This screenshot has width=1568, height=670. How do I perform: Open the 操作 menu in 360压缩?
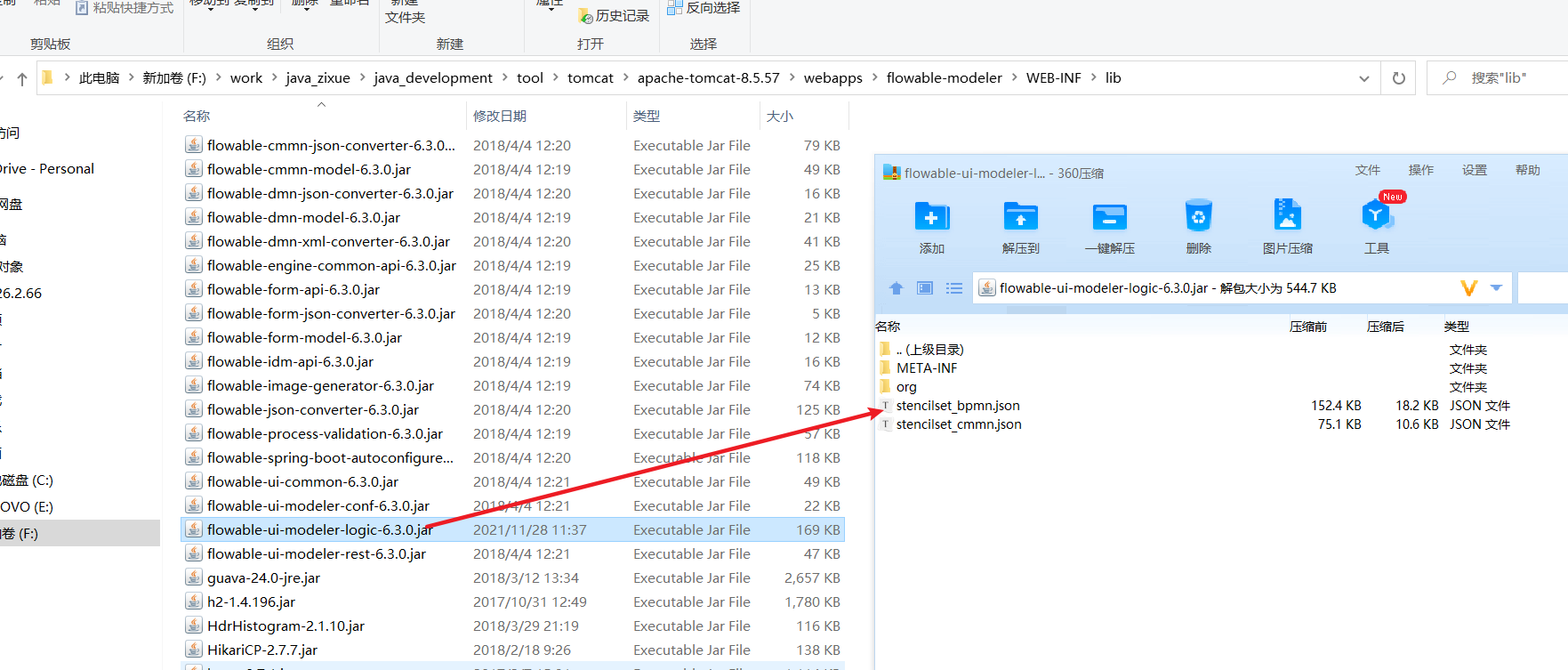point(1421,170)
